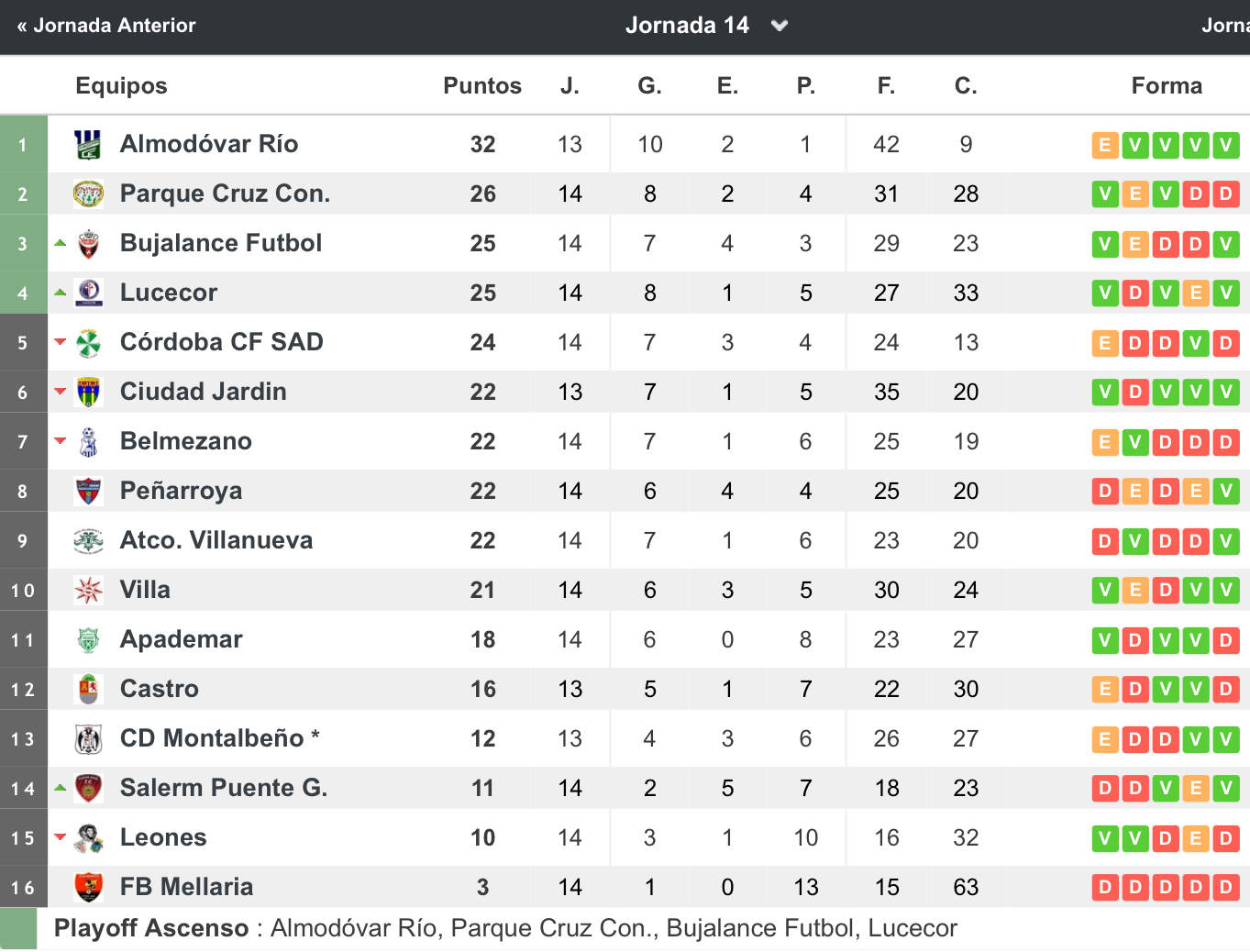Image resolution: width=1250 pixels, height=952 pixels.
Task: Open the CD Montalbeño * team link
Action: click(x=220, y=738)
